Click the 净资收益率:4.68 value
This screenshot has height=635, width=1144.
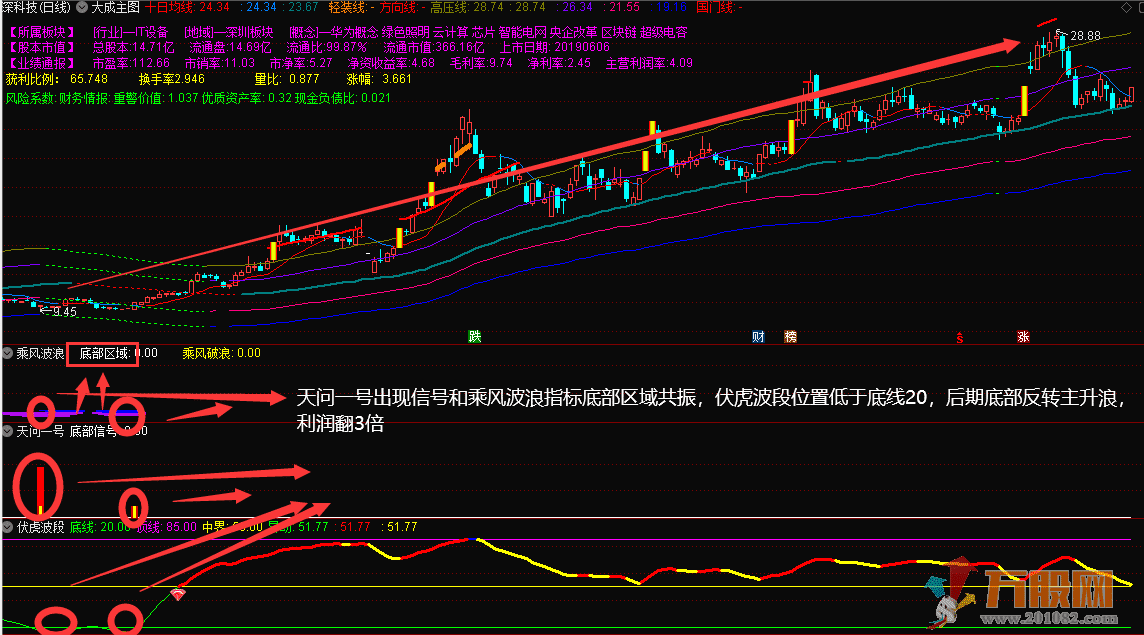point(391,64)
